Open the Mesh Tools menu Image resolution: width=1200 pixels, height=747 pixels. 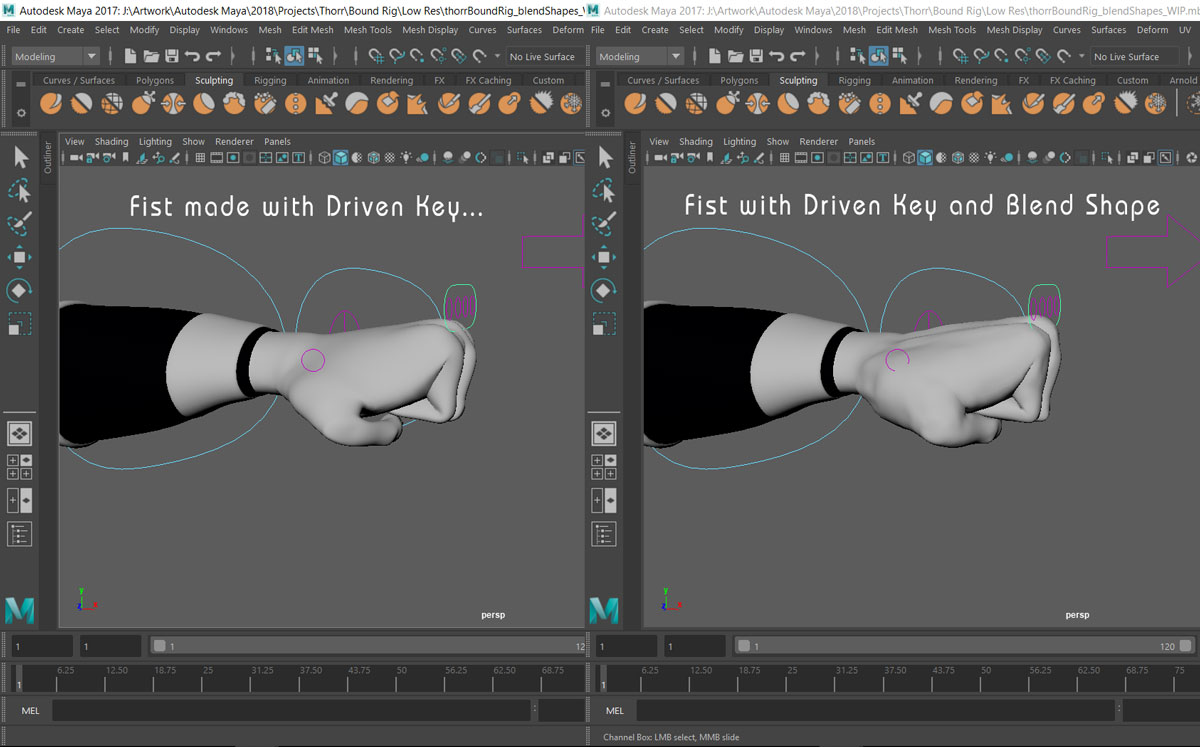point(367,30)
